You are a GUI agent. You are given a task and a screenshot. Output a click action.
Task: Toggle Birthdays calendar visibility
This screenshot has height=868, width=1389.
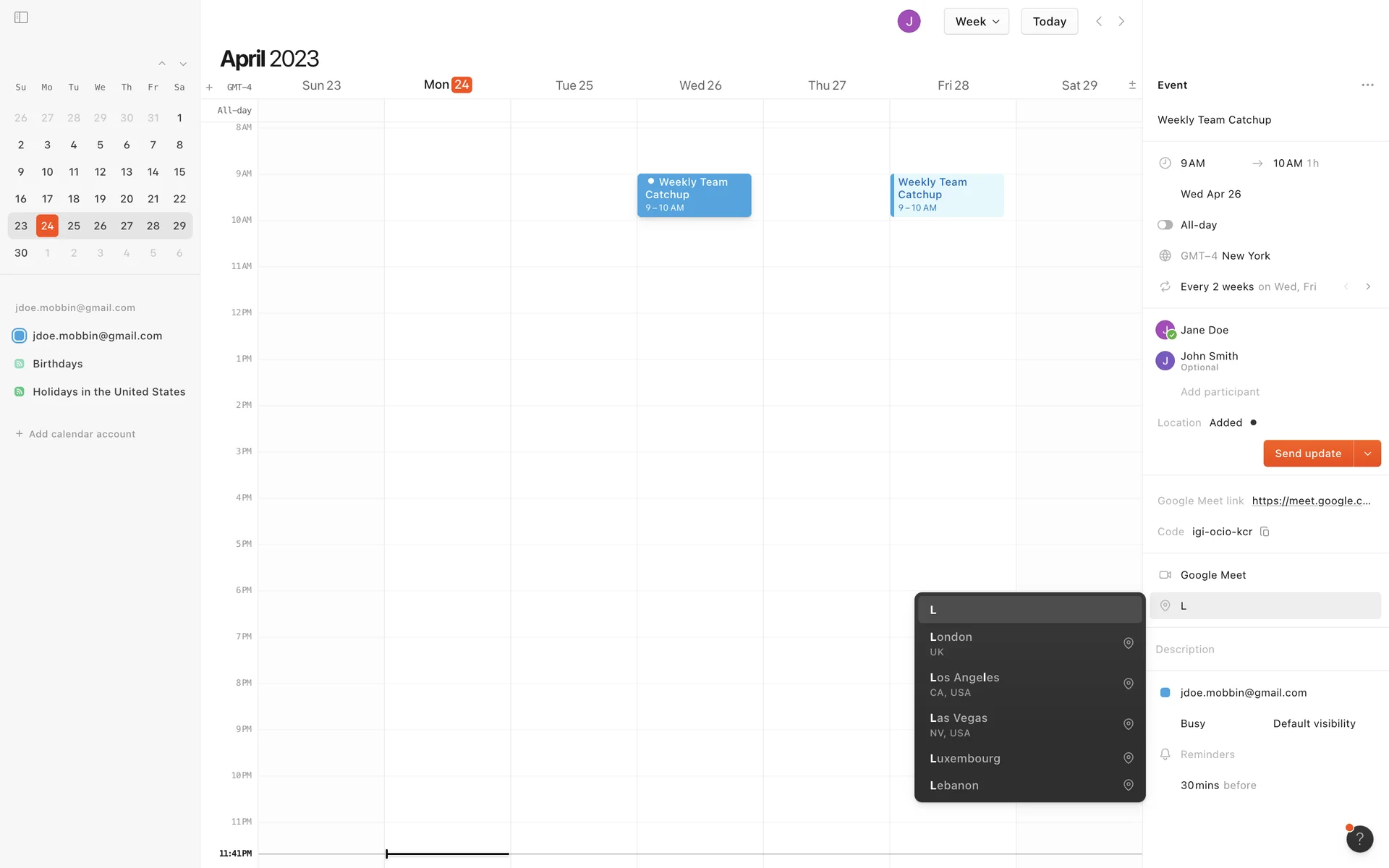(x=20, y=364)
